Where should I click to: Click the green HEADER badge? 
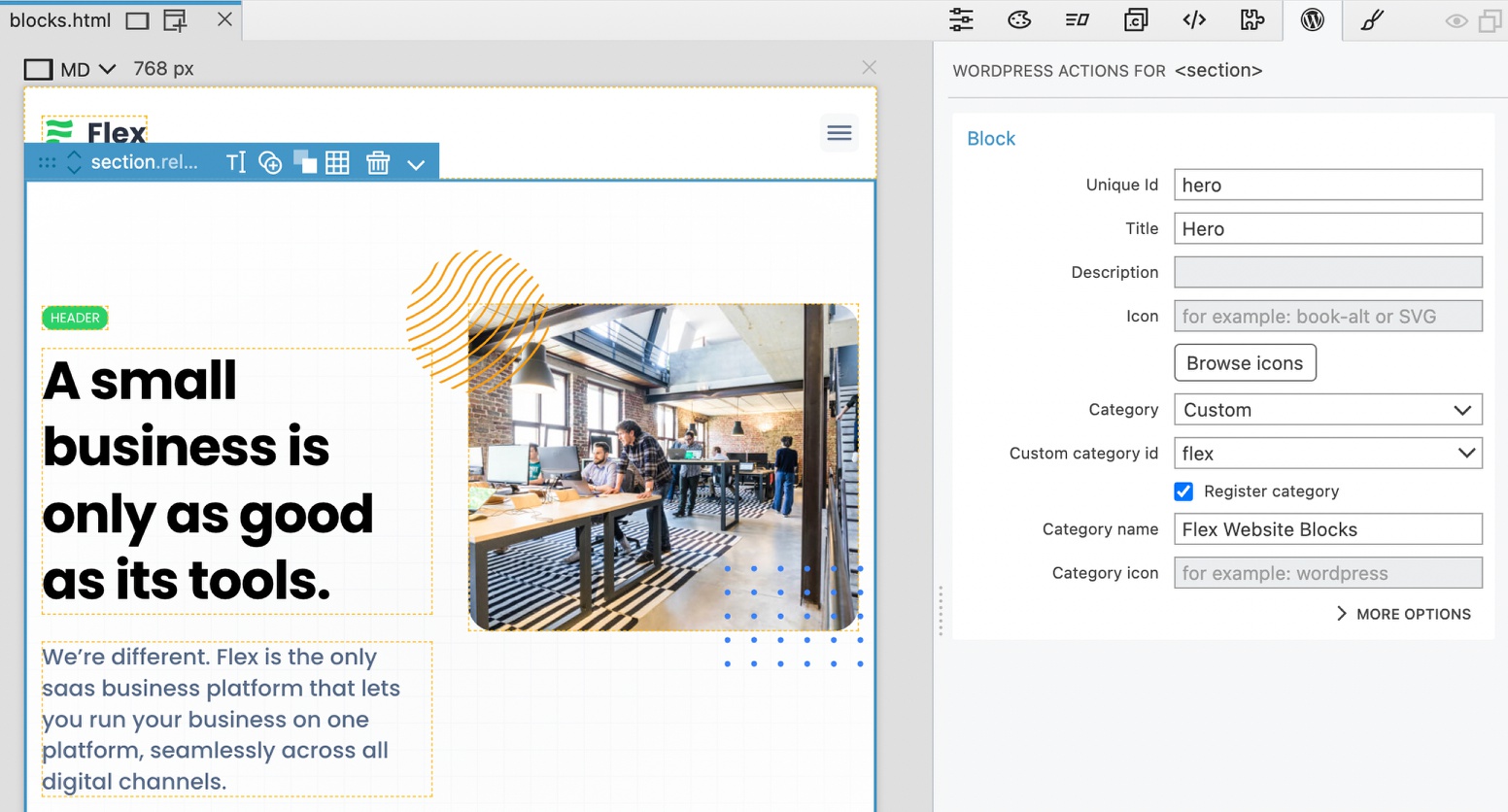[75, 318]
